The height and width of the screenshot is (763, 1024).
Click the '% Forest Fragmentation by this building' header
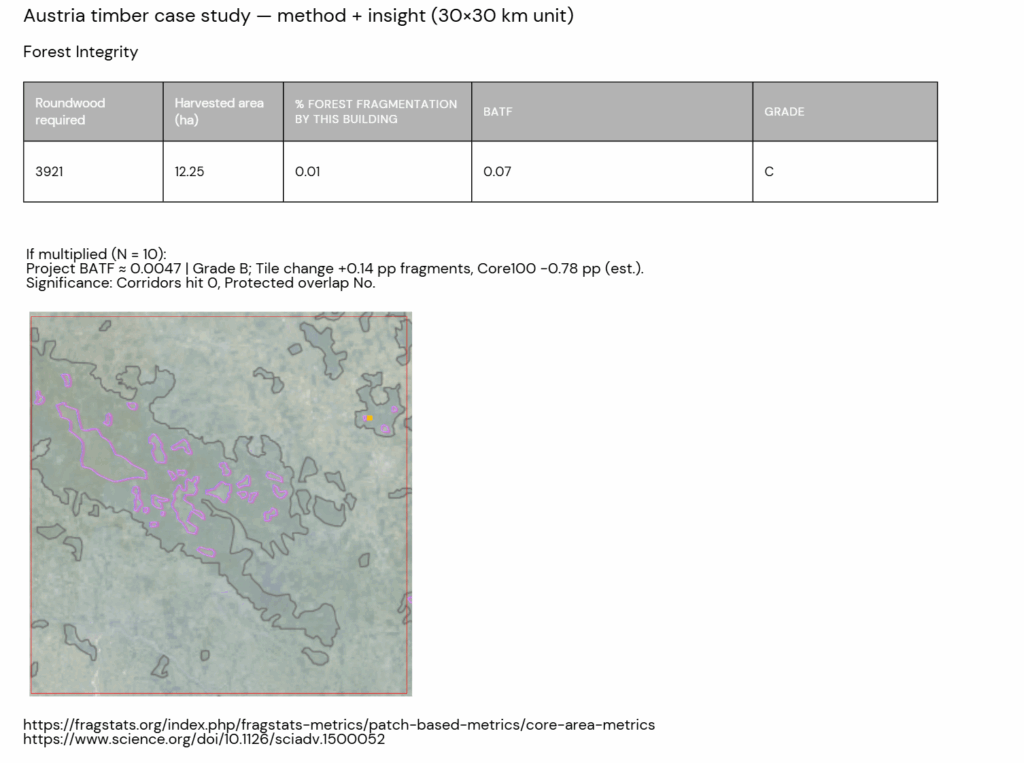(x=376, y=111)
